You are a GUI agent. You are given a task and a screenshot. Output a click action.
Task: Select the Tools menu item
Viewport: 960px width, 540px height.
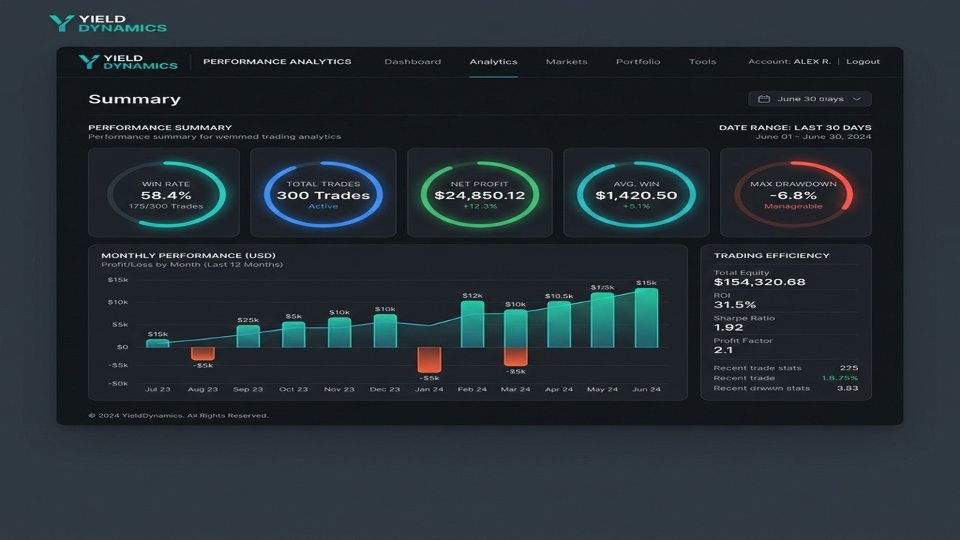702,61
